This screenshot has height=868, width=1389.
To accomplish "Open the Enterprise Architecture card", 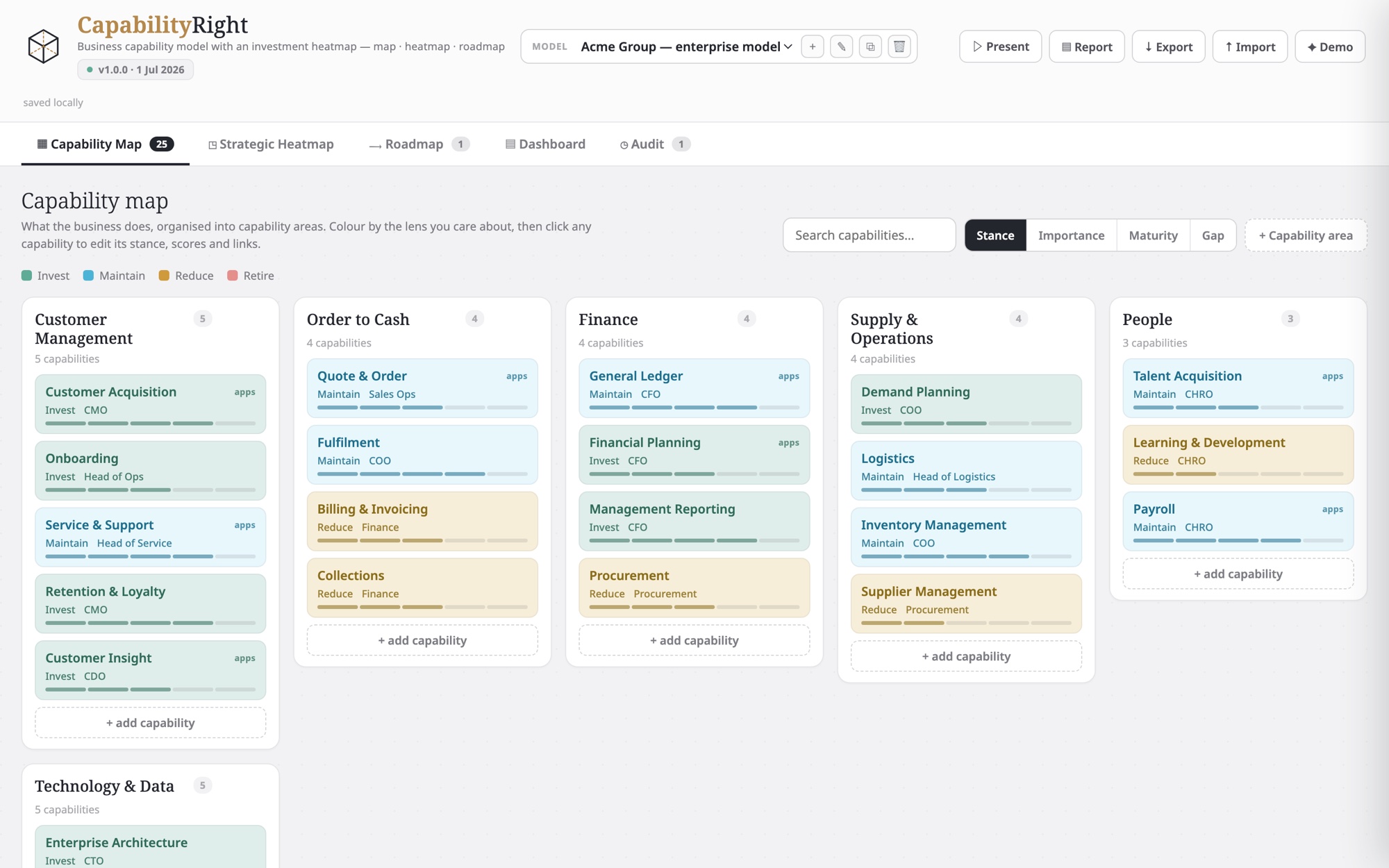I will [150, 847].
